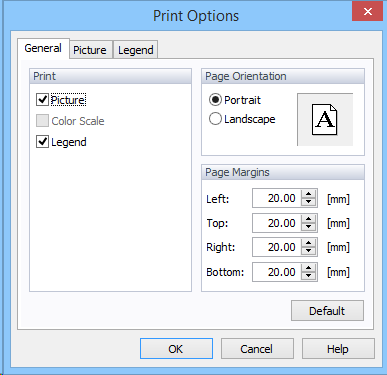Increase the Top margin with up arrow
Screen dimensions: 387x375
tap(308, 219)
